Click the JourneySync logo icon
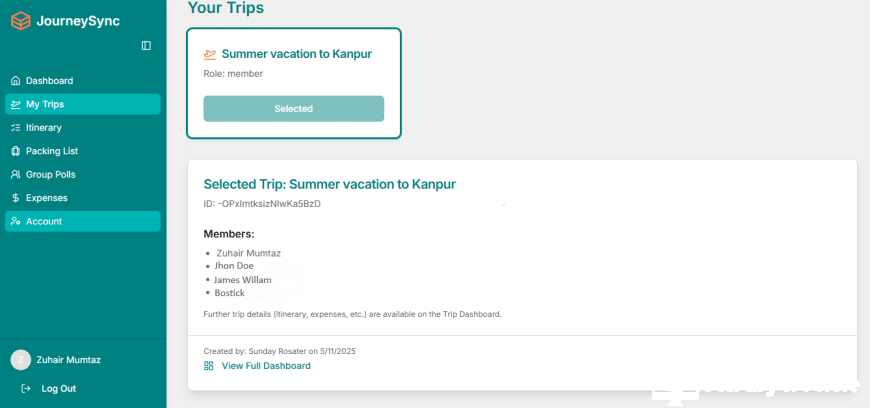The image size is (870, 408). tap(20, 19)
